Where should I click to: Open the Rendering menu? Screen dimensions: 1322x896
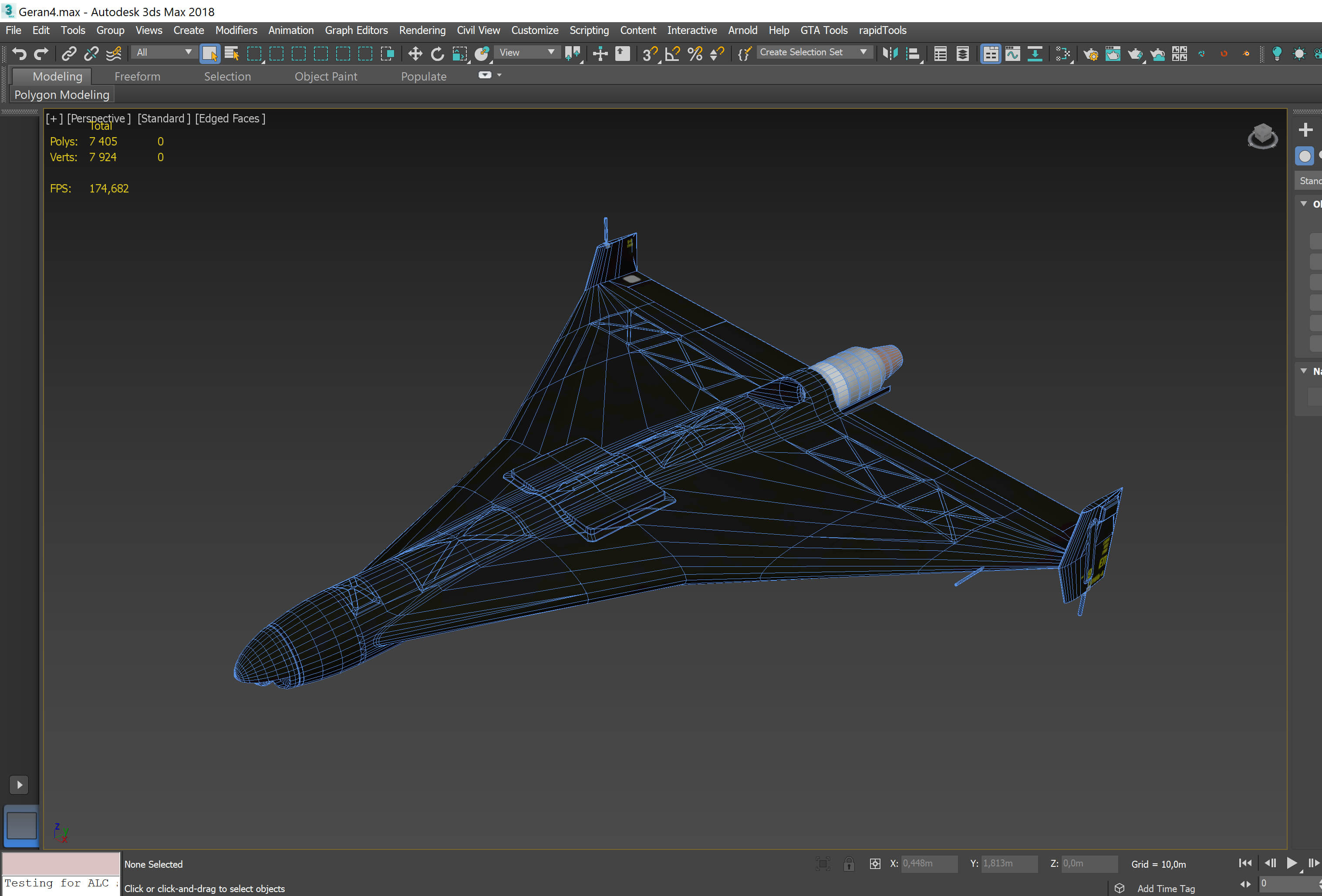click(x=422, y=30)
